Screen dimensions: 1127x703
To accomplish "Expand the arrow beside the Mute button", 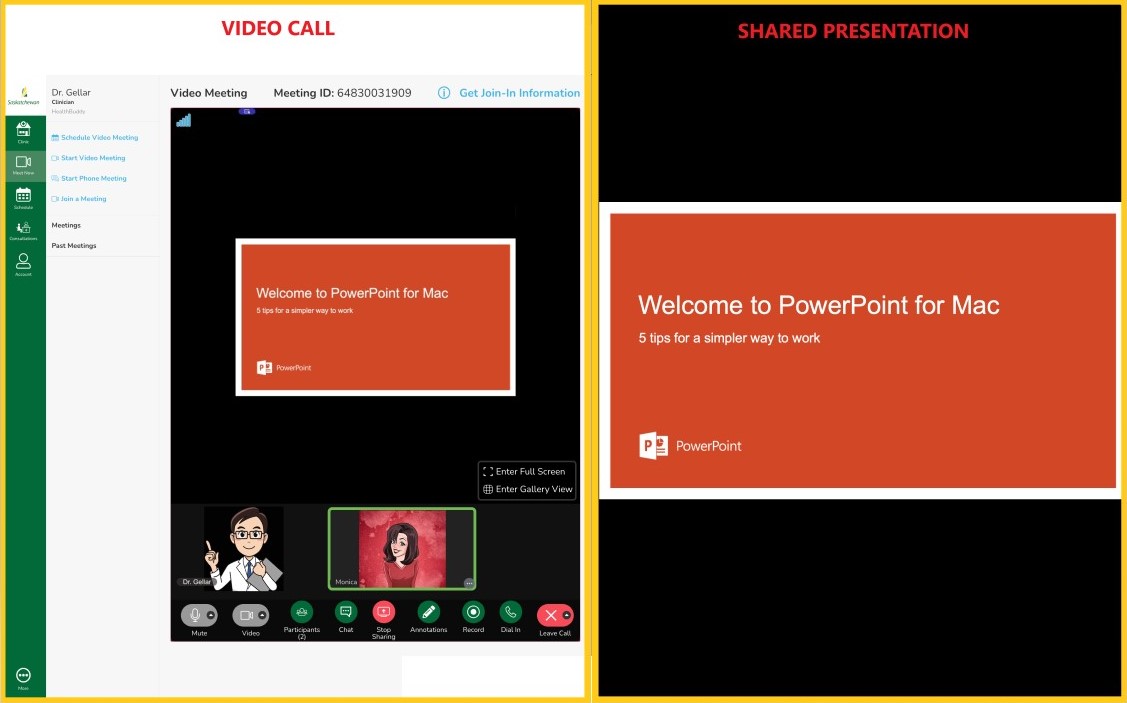I will (211, 615).
